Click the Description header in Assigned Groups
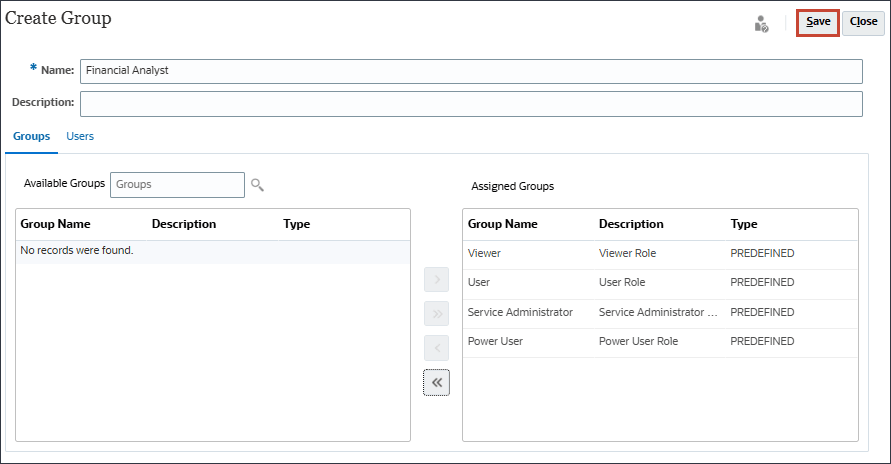The height and width of the screenshot is (464, 891). (631, 224)
